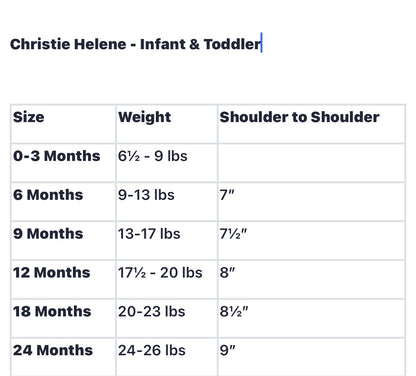Click the 18 Months size cell
The height and width of the screenshot is (376, 416).
pos(63,318)
